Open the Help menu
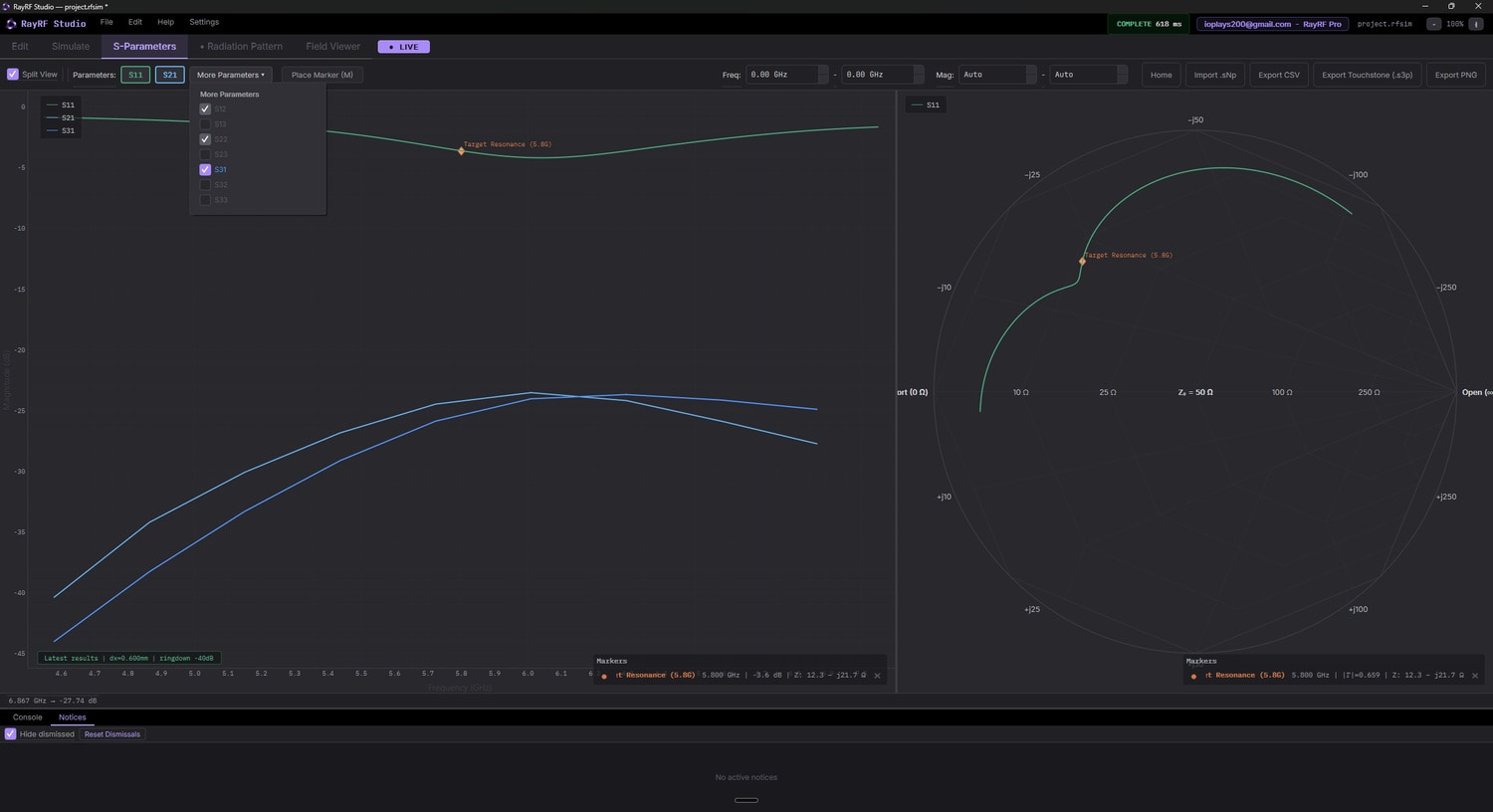Viewport: 1493px width, 812px height. pos(166,22)
